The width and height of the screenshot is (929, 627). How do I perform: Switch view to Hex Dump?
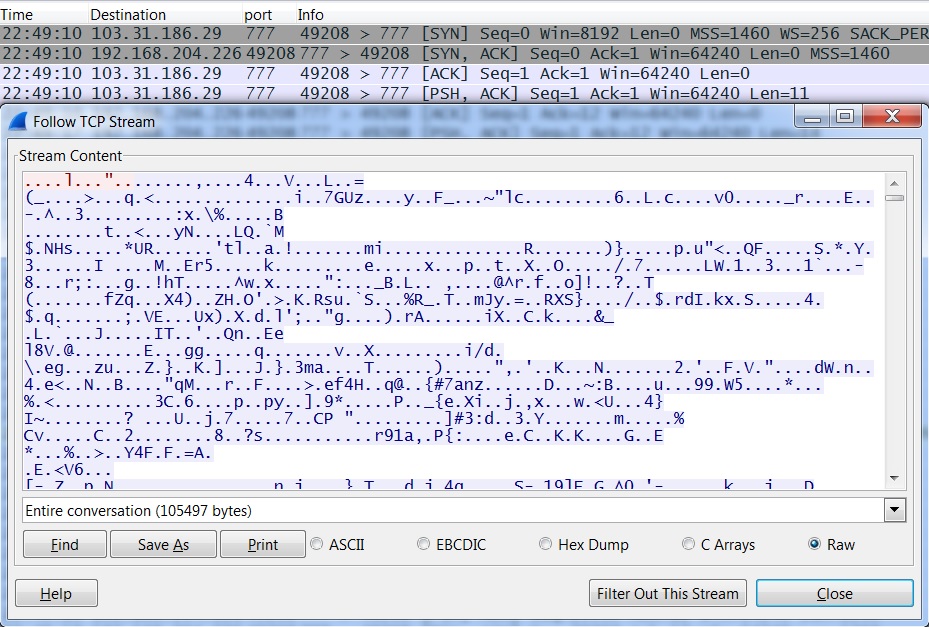[546, 545]
